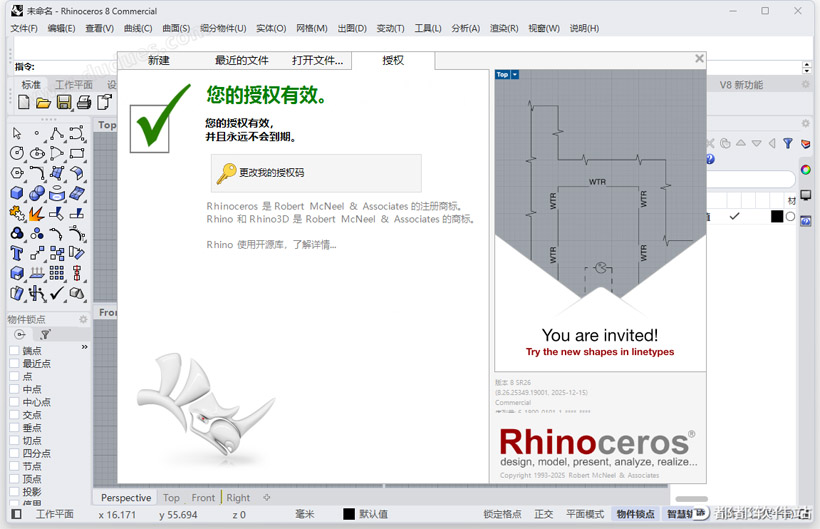Select the checkmark Check objects tool
The height and width of the screenshot is (529, 820).
(56, 293)
